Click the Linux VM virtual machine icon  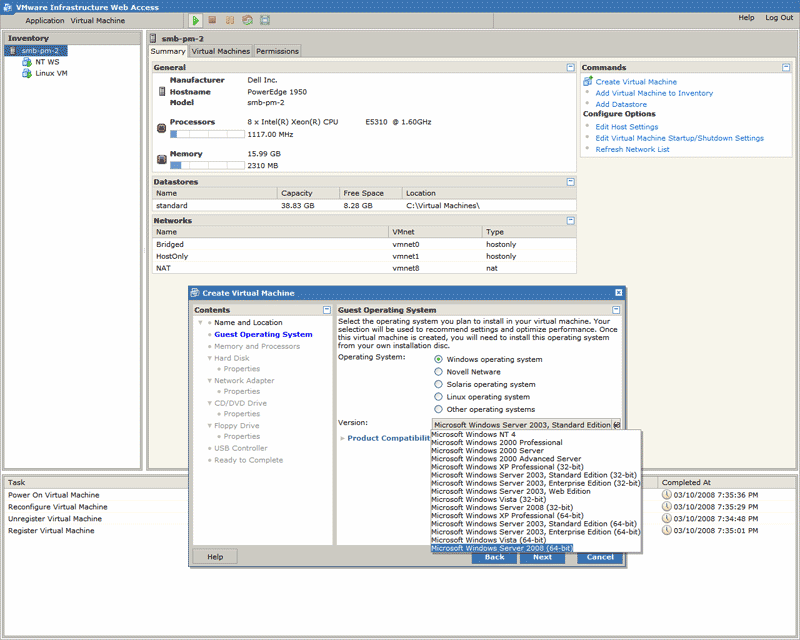click(27, 73)
